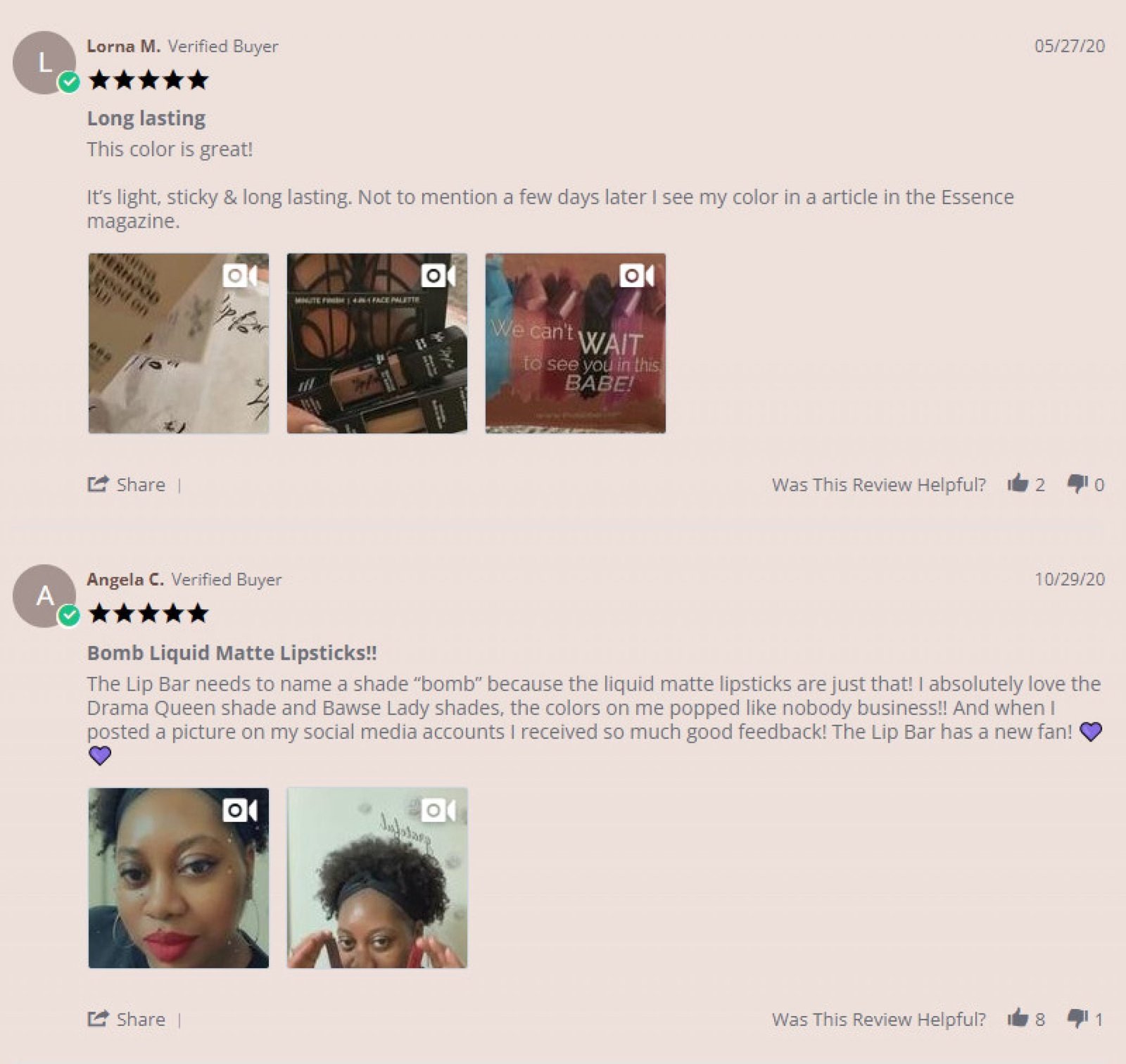
Task: Click the 'Long lasting' review title
Action: [146, 118]
